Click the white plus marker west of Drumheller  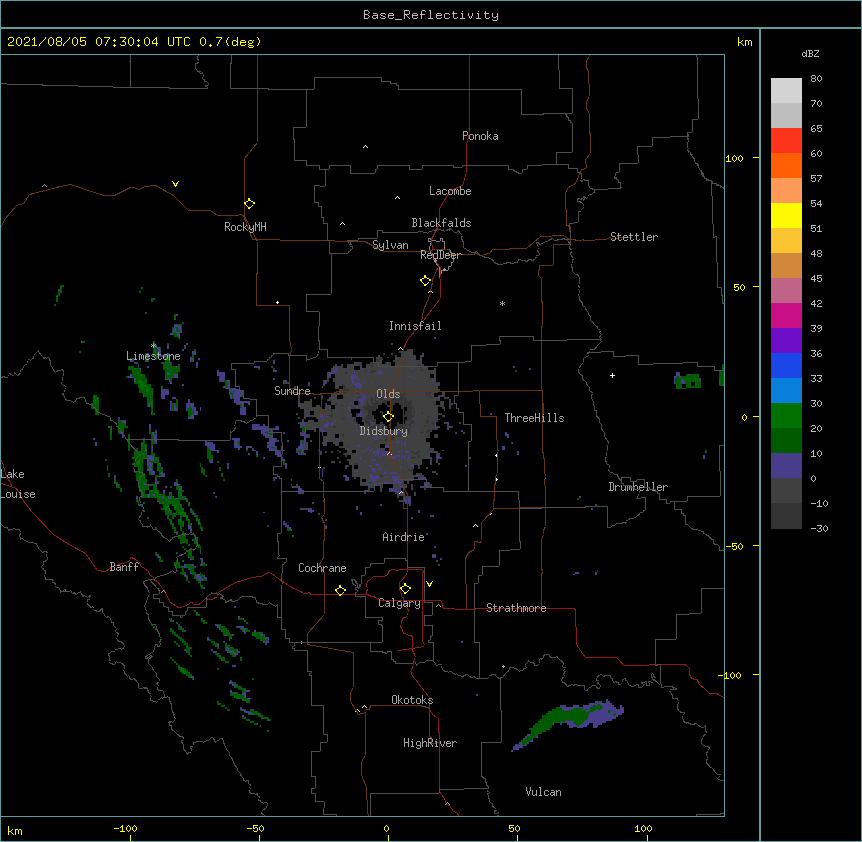pos(612,375)
